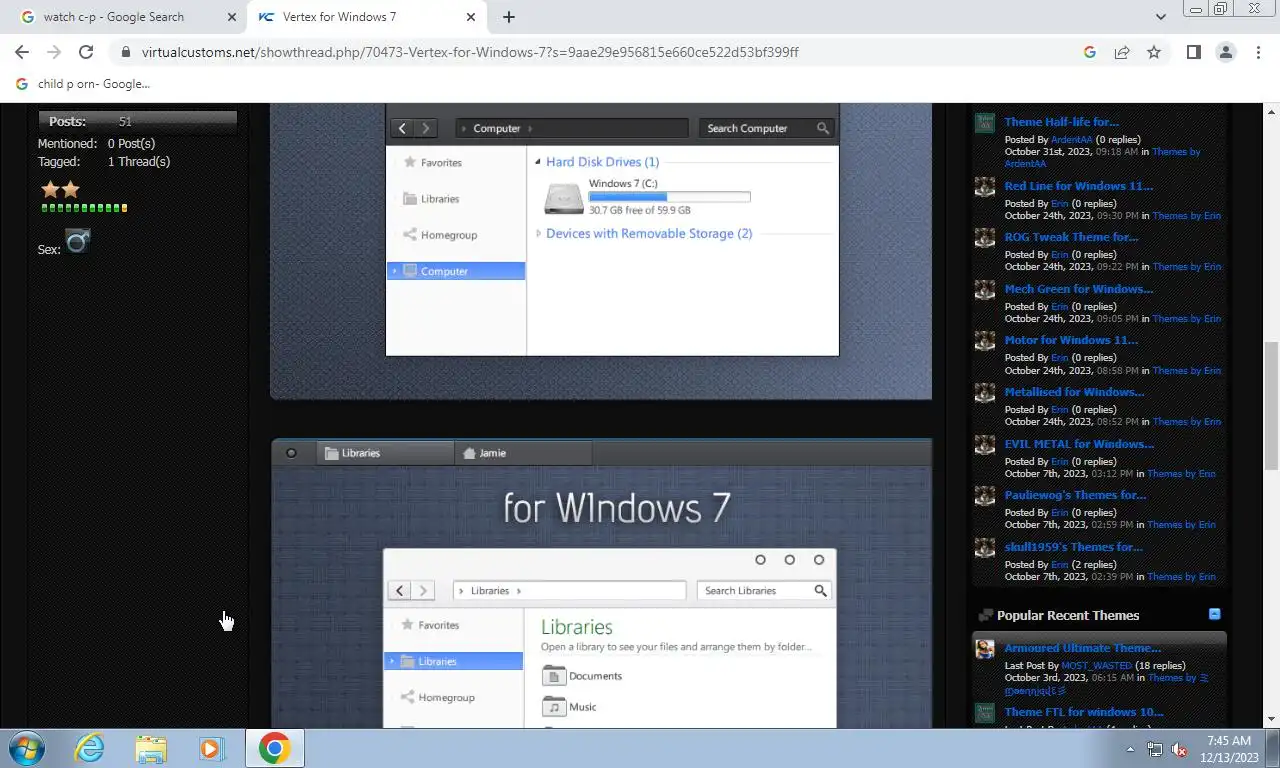Open the Chrome three-dot menu
The image size is (1280, 768).
click(x=1257, y=52)
